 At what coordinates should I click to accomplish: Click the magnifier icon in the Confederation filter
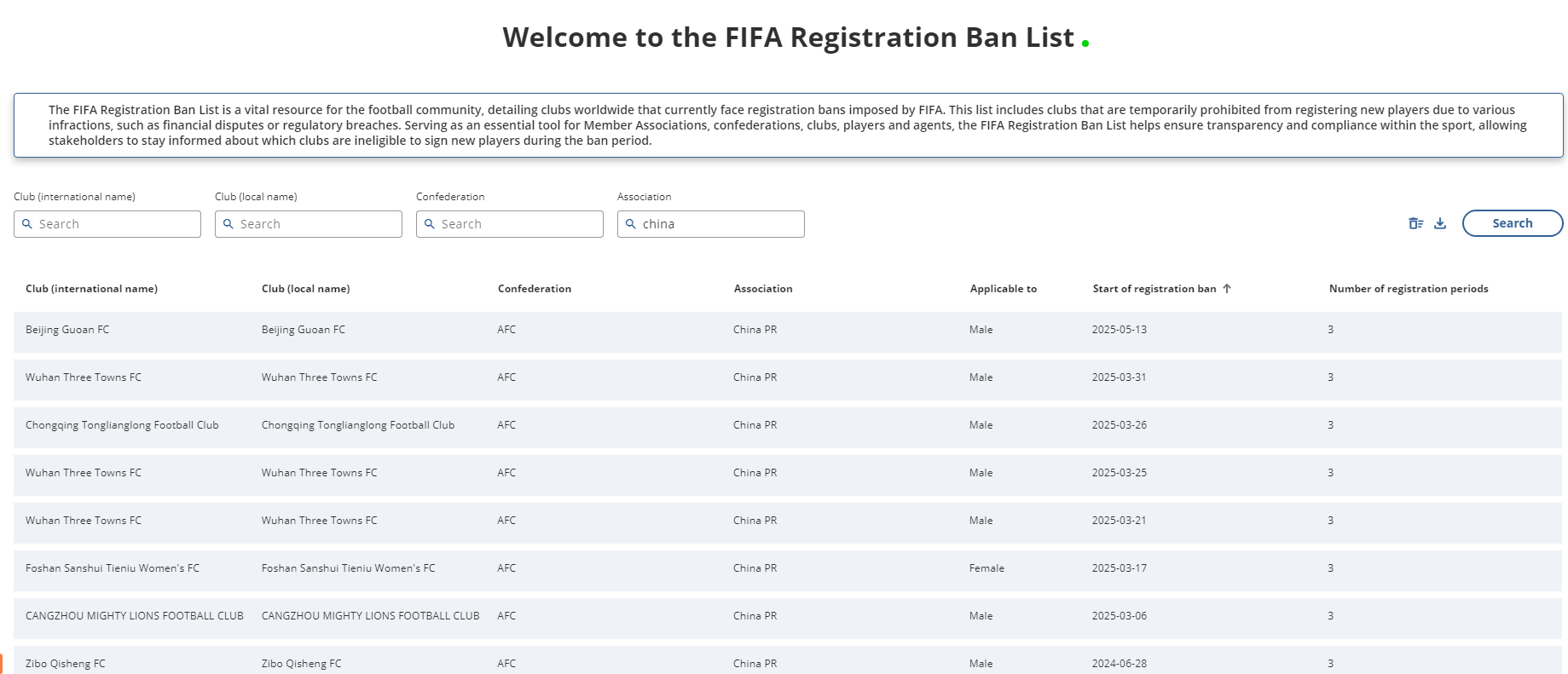(430, 224)
